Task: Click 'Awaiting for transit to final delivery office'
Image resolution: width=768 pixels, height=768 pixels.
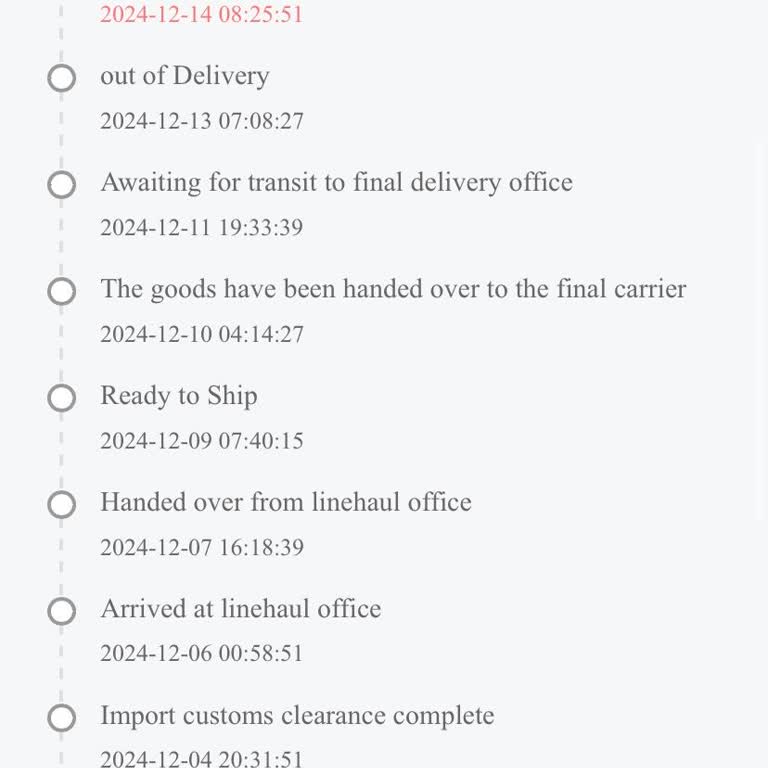Action: (336, 182)
